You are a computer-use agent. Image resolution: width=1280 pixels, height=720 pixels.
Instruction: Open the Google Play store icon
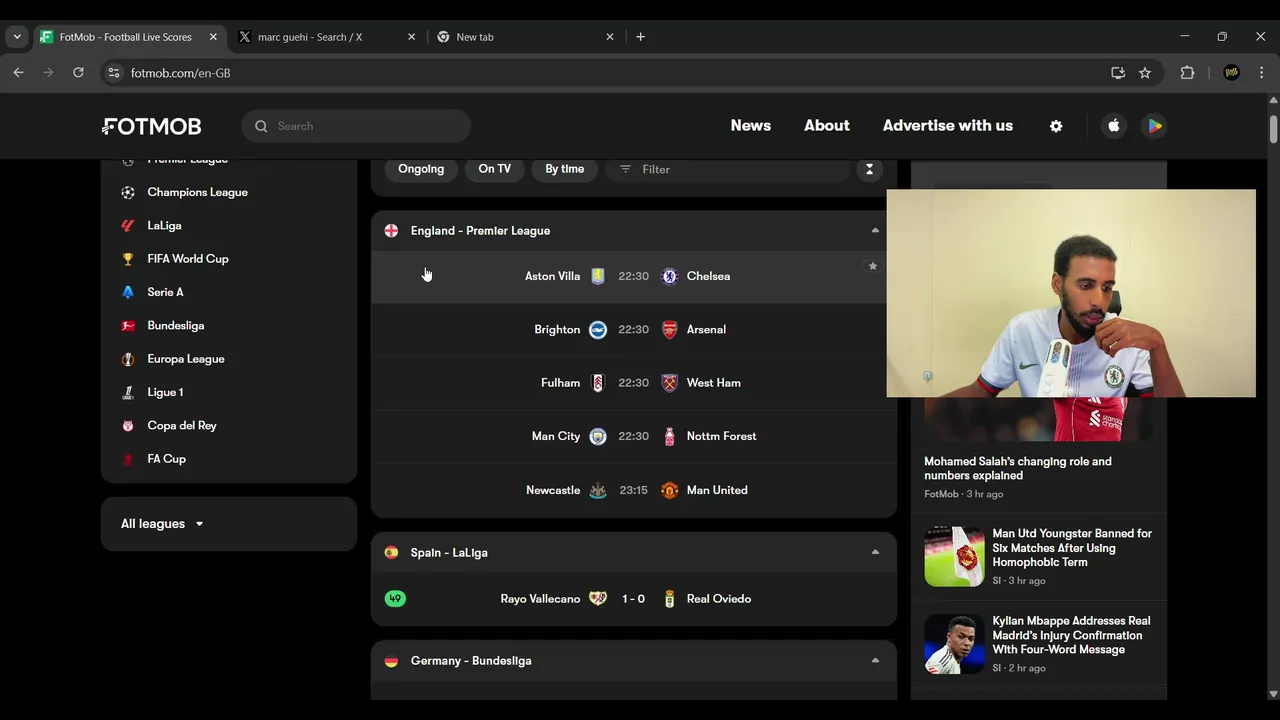1154,126
